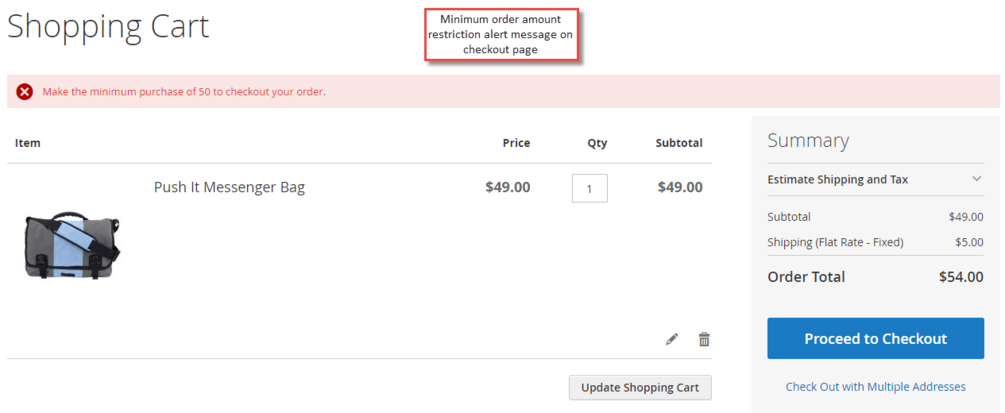
Task: Click the Item column header
Action: coord(28,143)
